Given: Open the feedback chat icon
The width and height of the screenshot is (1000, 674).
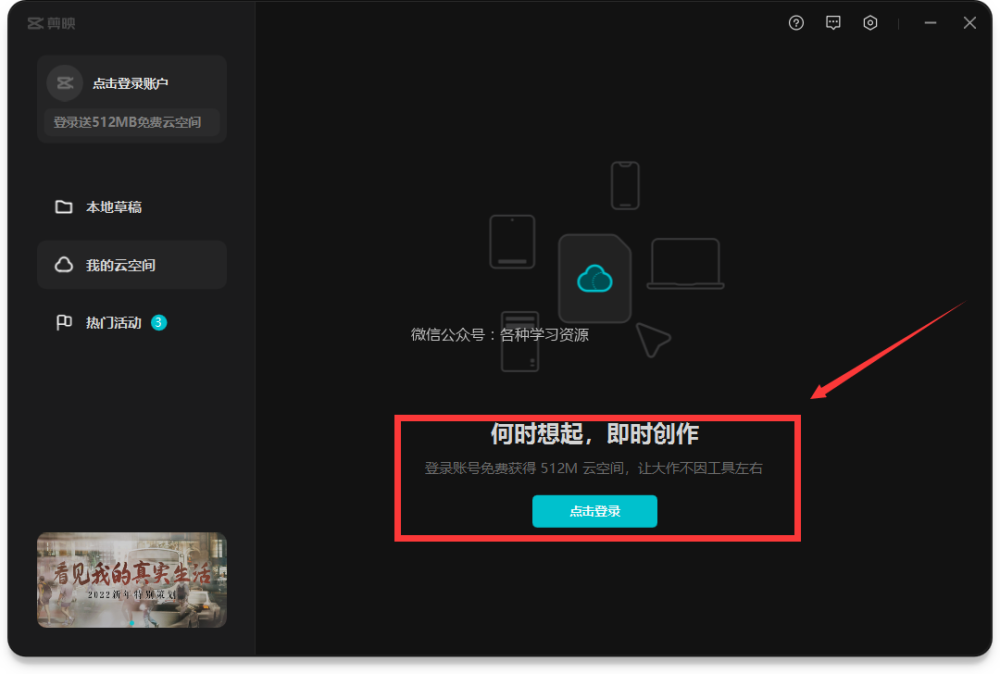Looking at the screenshot, I should (x=833, y=23).
